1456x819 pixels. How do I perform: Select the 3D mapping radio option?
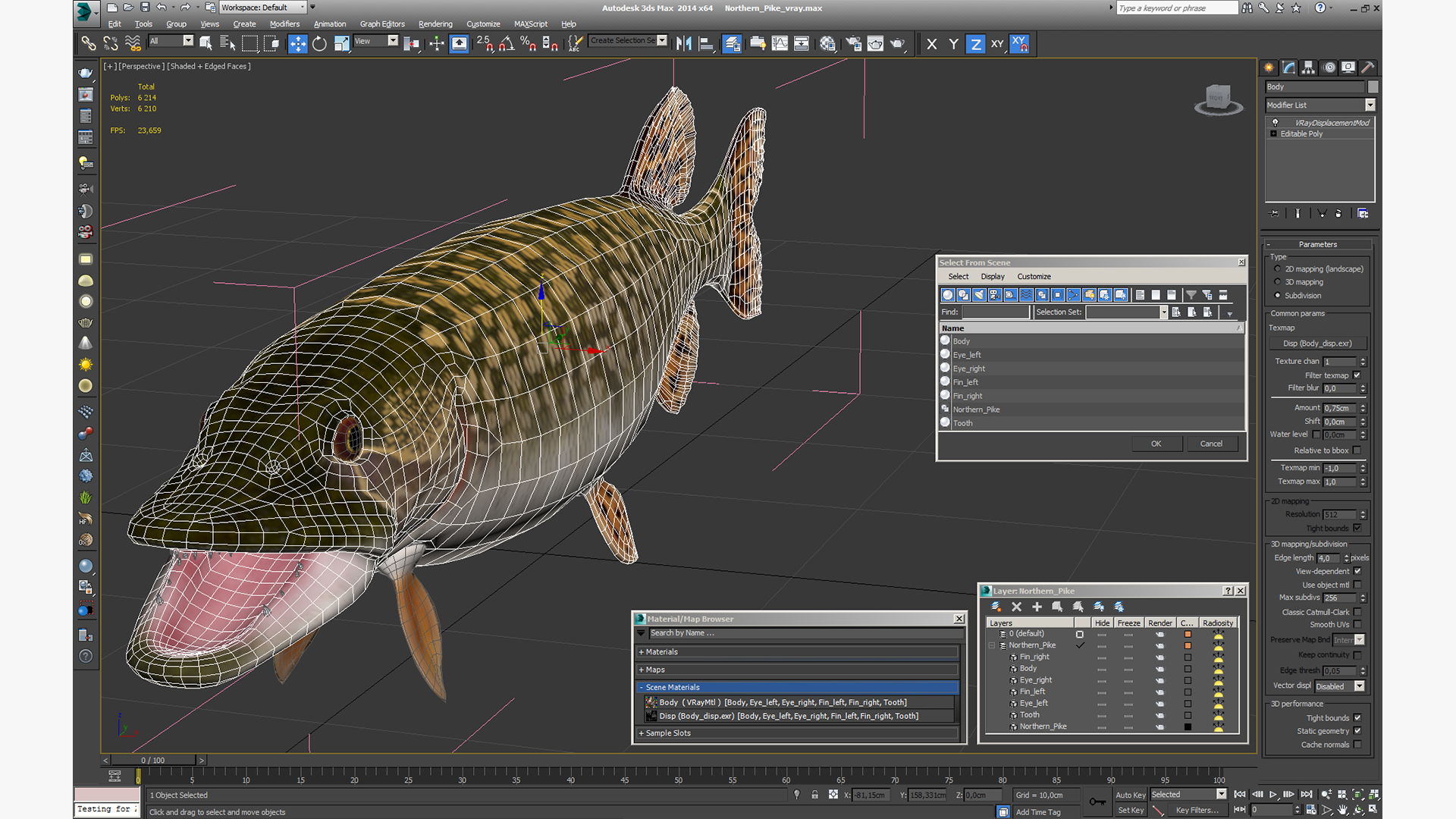(x=1278, y=282)
